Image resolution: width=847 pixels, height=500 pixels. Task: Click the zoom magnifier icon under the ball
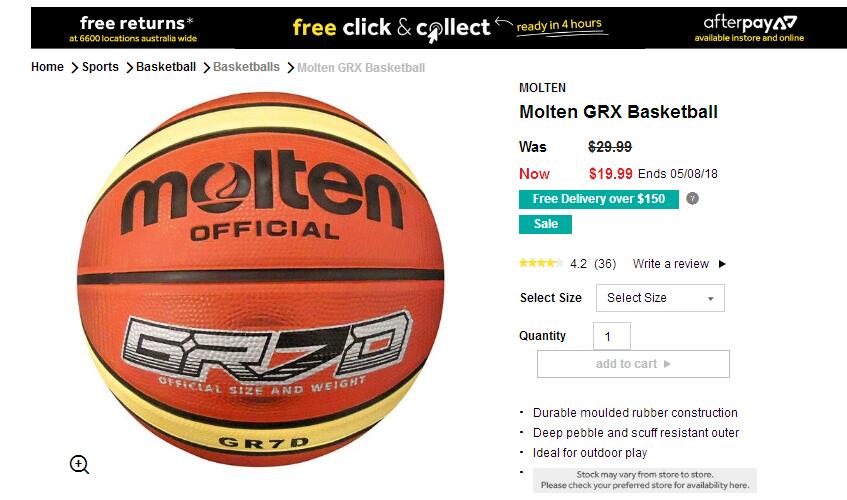click(79, 464)
